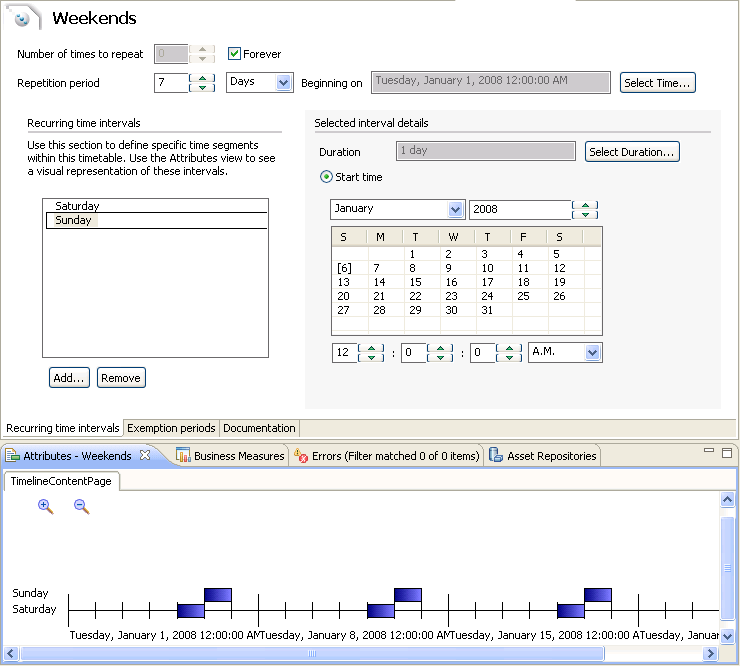
Task: Click the first Sunday bar in timeline
Action: [x=218, y=595]
